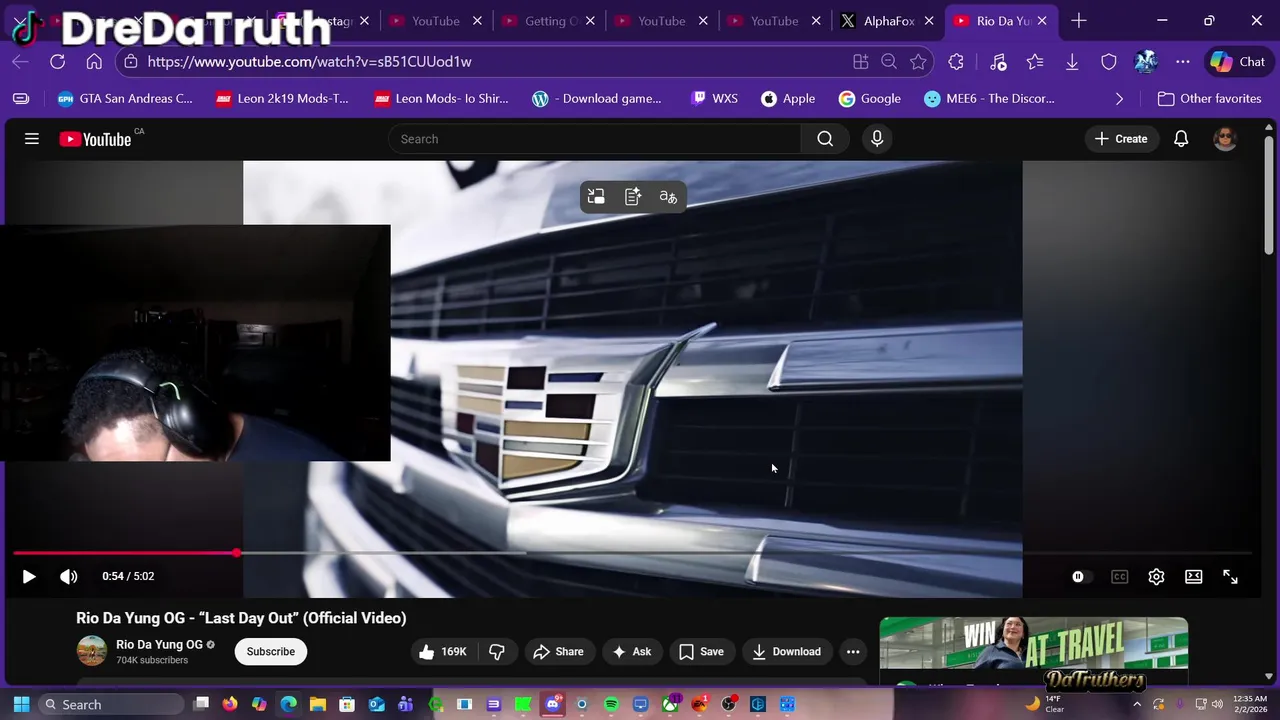Refresh the page in Edge

click(58, 62)
